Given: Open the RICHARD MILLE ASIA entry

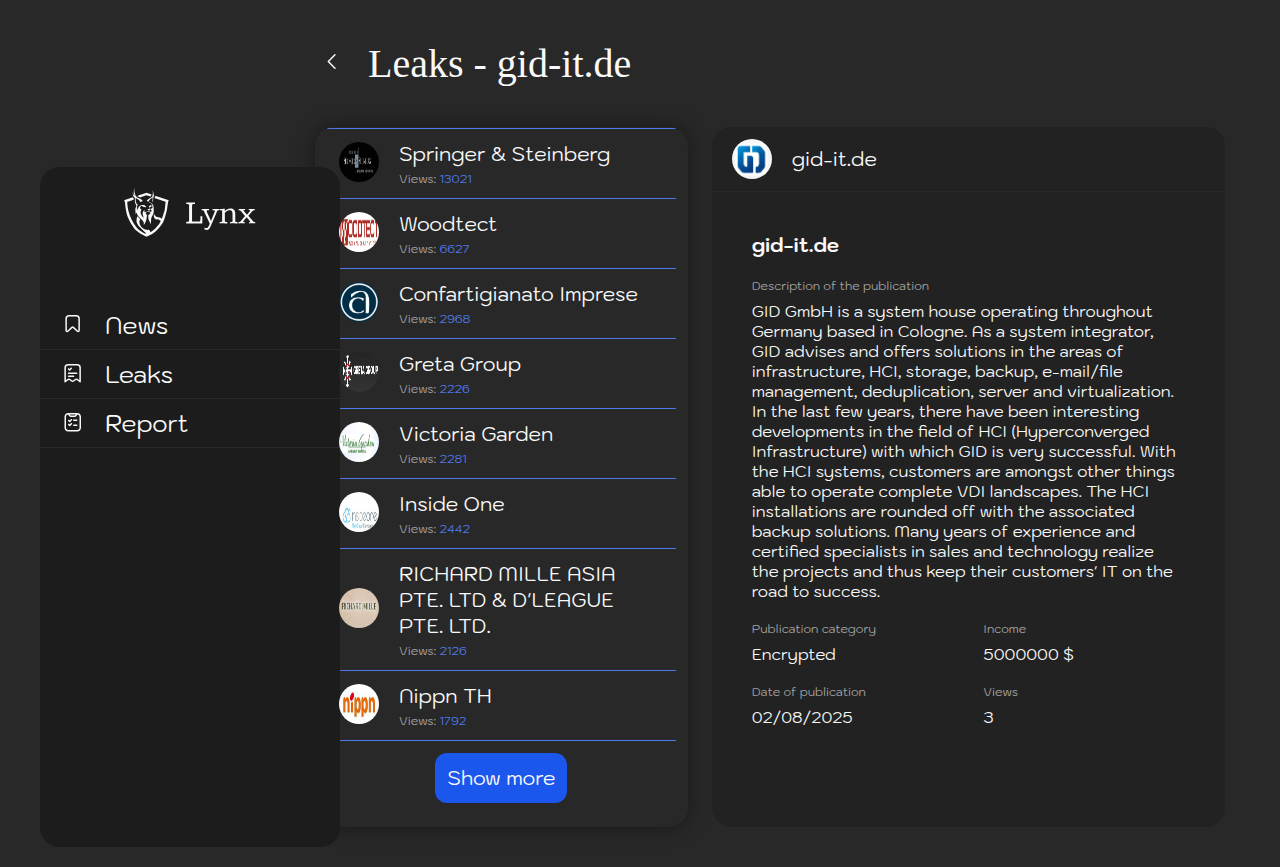Looking at the screenshot, I should pyautogui.click(x=501, y=609).
